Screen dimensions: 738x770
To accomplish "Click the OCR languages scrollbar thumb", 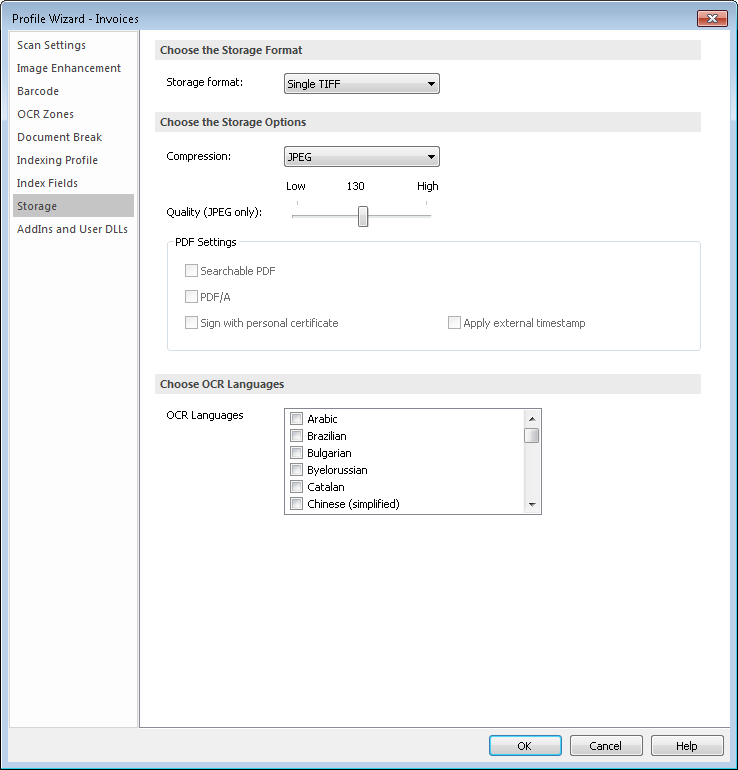I will click(x=532, y=436).
